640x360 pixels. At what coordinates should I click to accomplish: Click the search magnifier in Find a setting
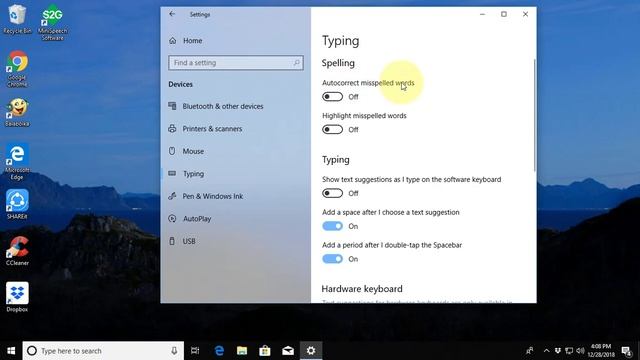(296, 63)
